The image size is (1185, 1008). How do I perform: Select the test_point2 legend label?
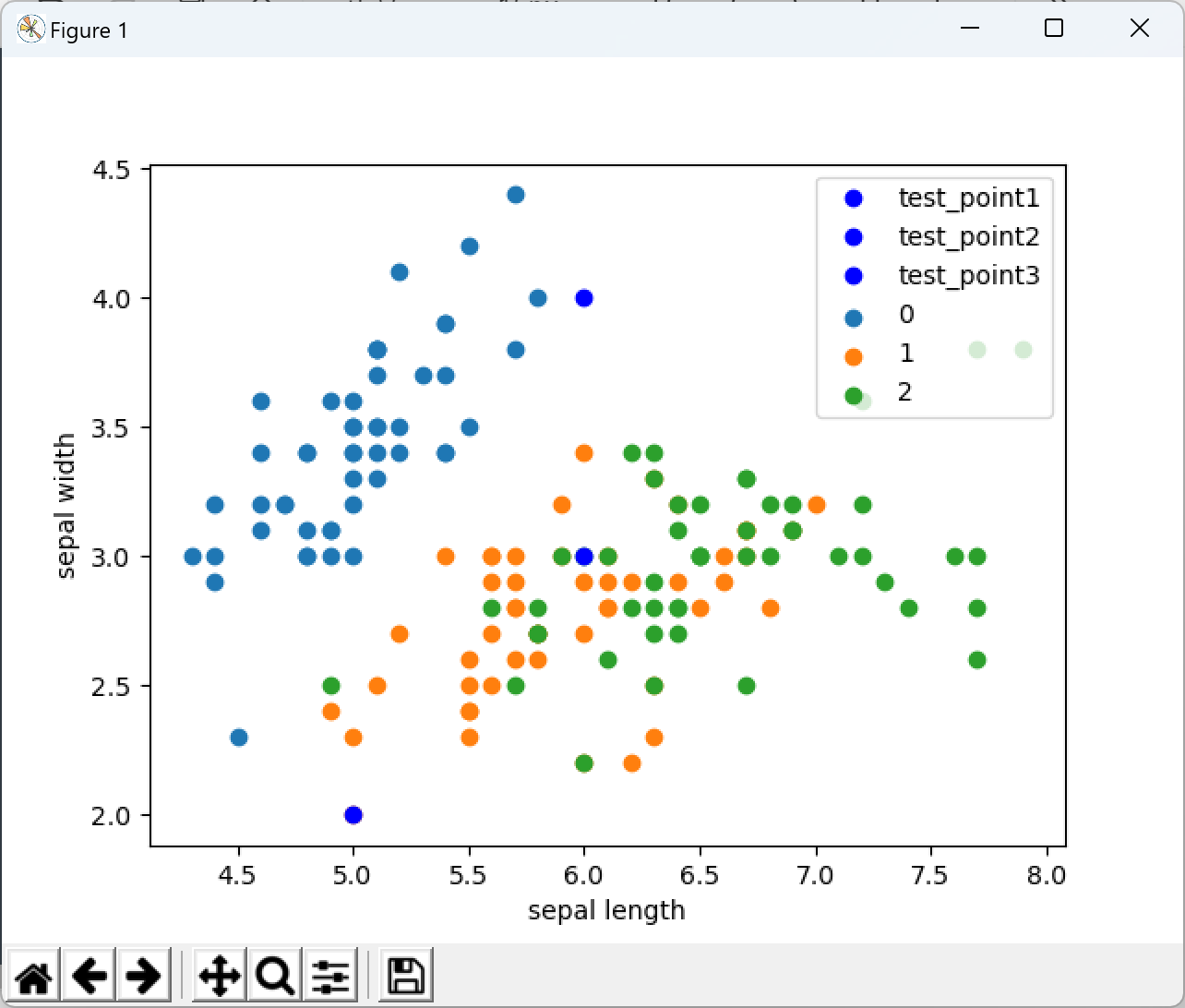[x=967, y=236]
